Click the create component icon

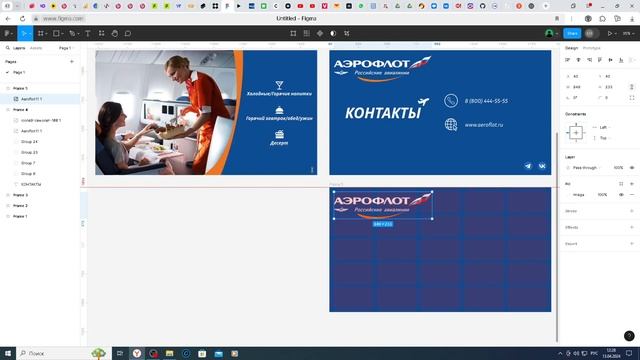click(320, 33)
